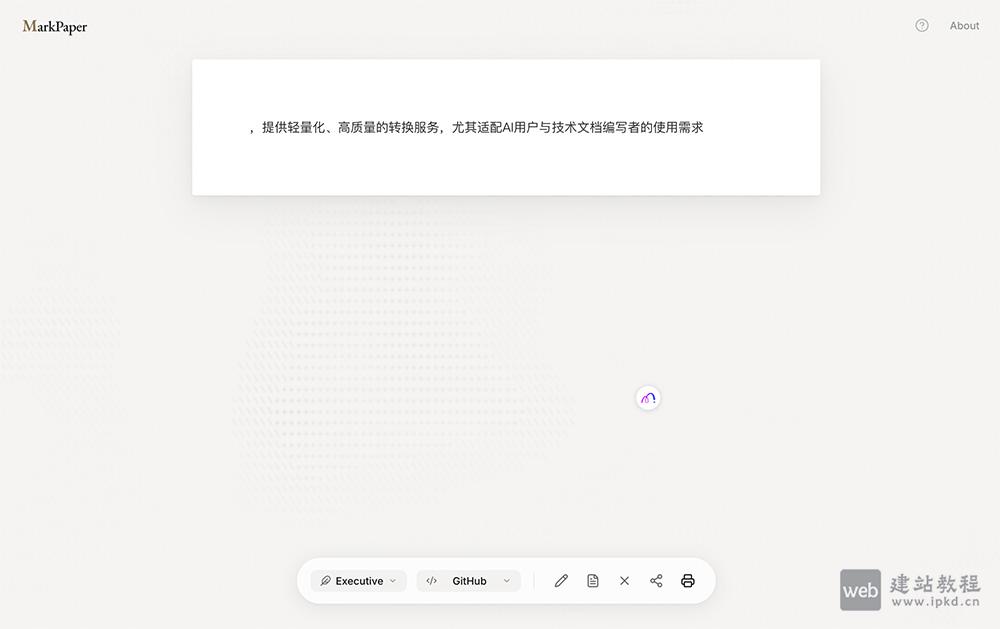Click the code </> icon beside GitHub
The width and height of the screenshot is (1000, 629).
(x=432, y=581)
